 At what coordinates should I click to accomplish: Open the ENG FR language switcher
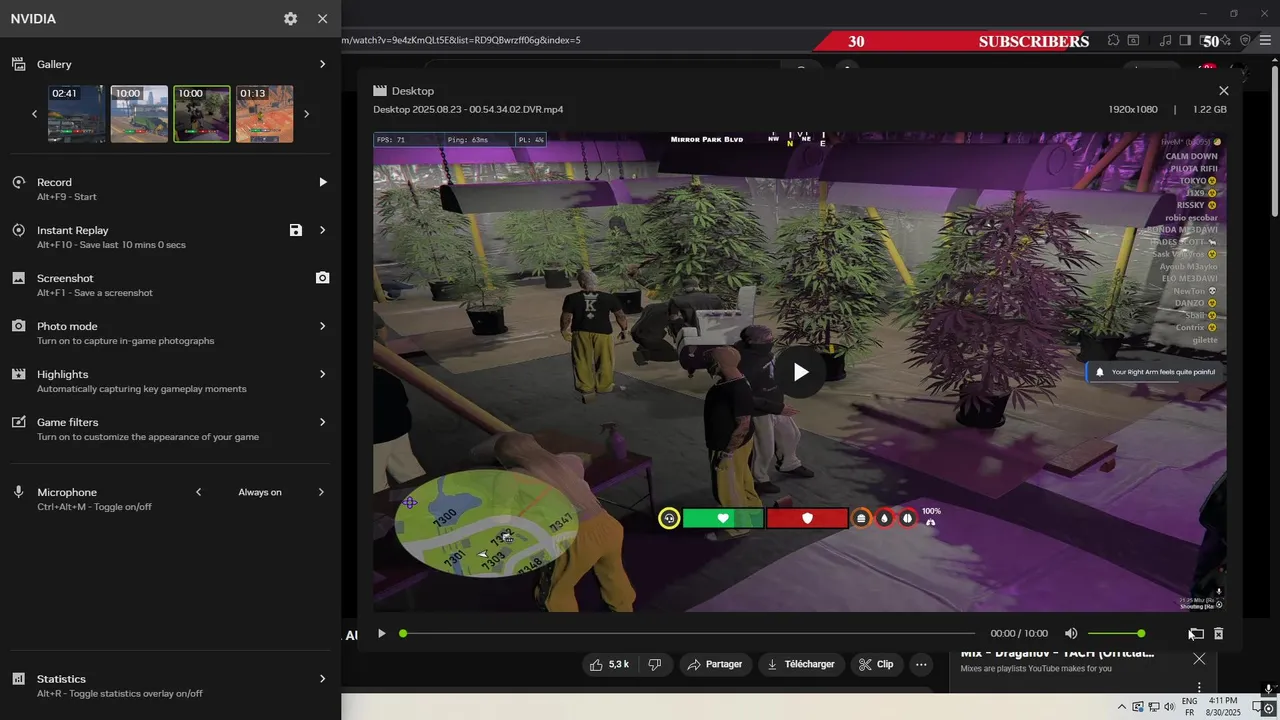1189,707
